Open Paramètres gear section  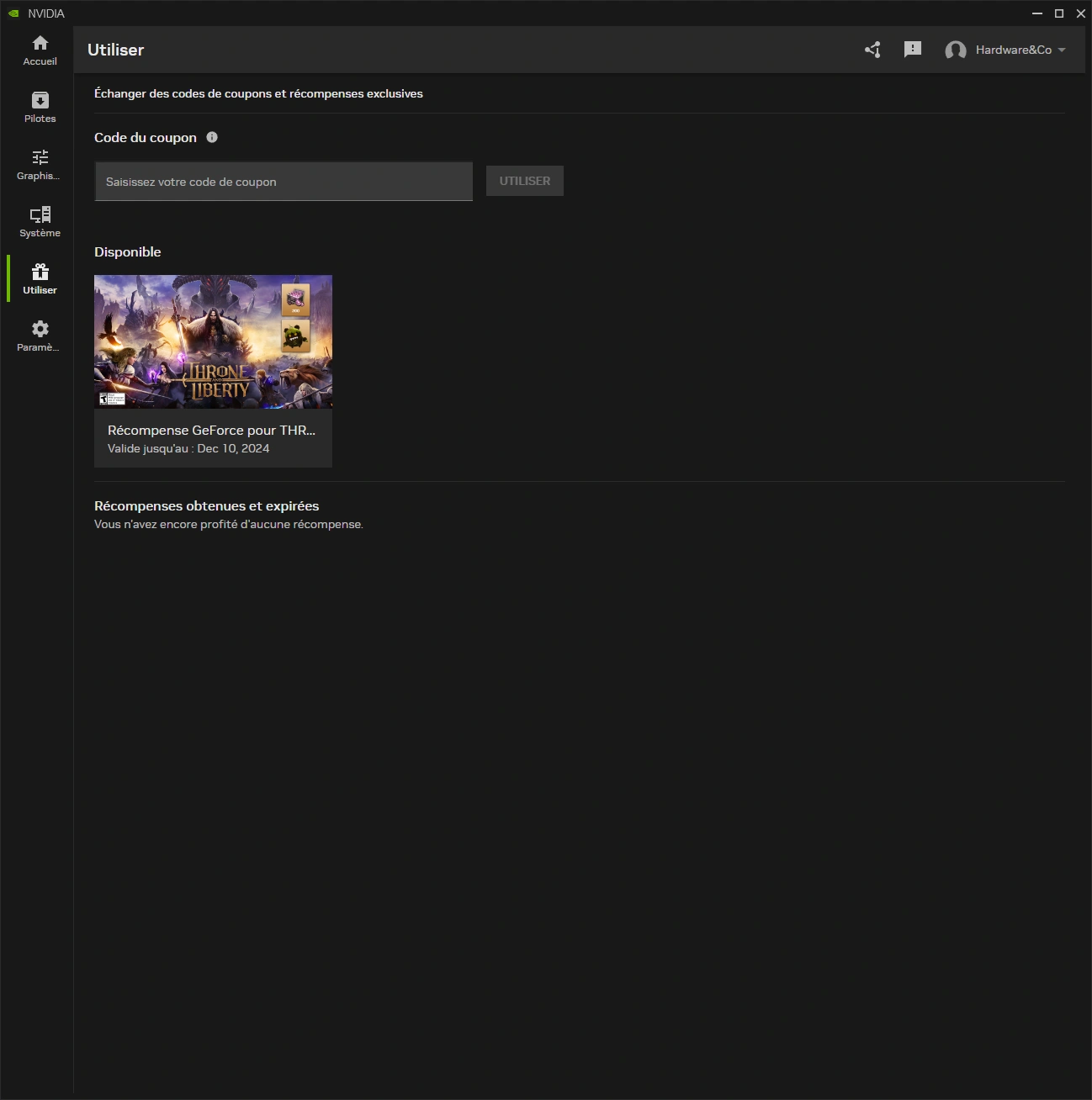click(x=40, y=336)
